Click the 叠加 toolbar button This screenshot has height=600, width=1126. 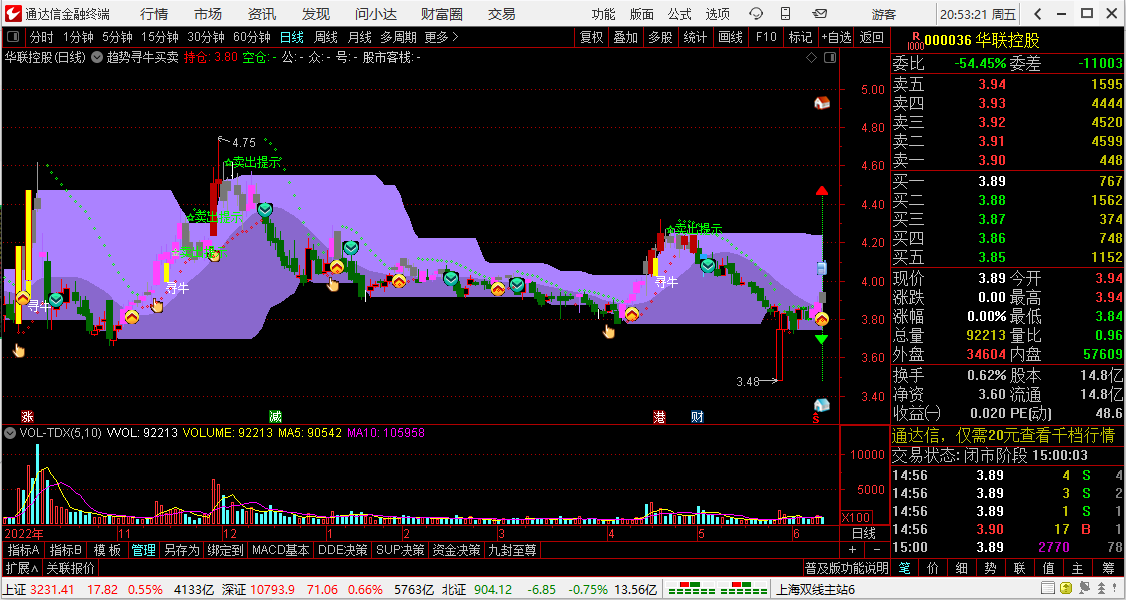pyautogui.click(x=625, y=37)
